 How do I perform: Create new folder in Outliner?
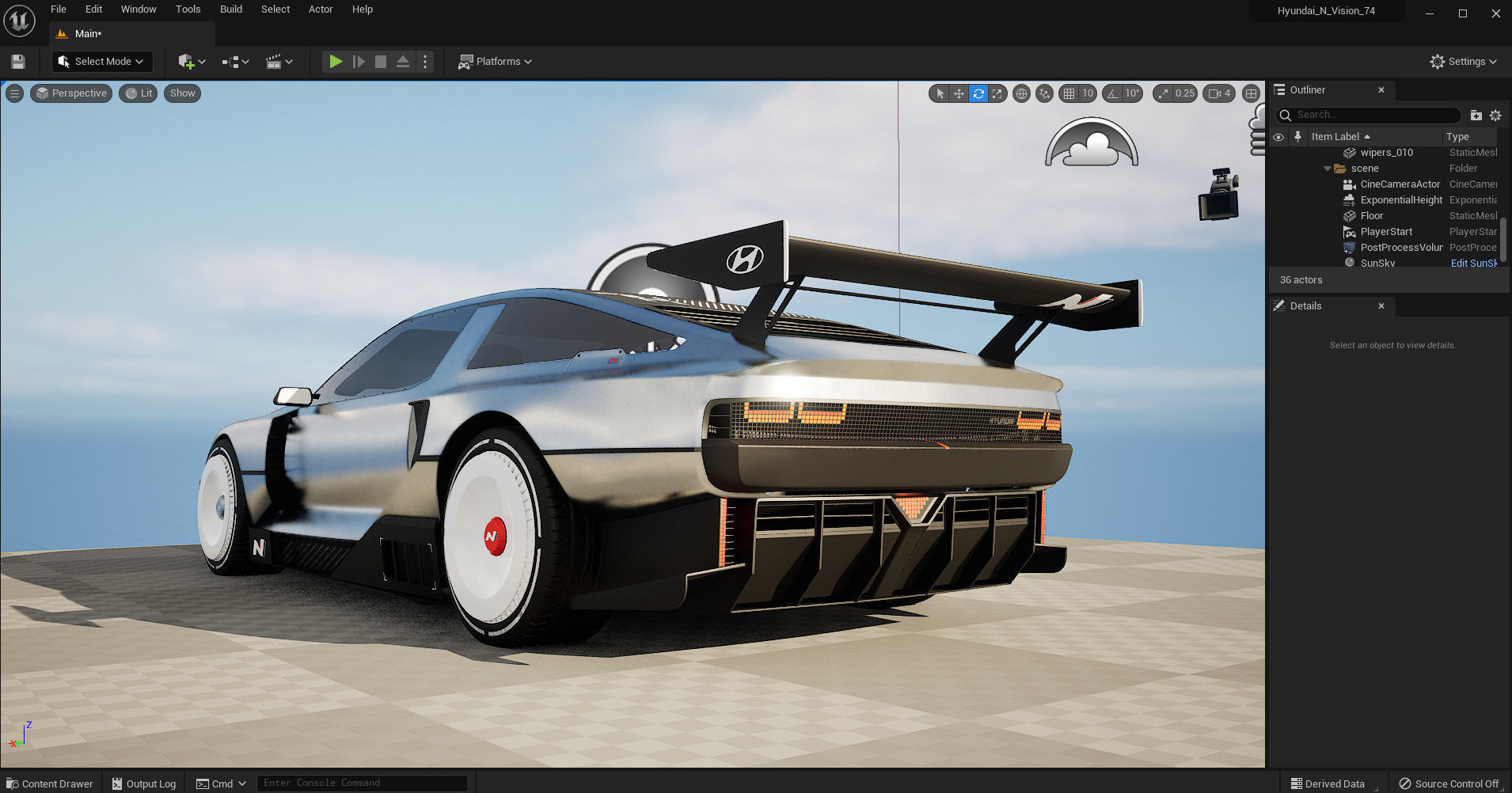coord(1476,116)
